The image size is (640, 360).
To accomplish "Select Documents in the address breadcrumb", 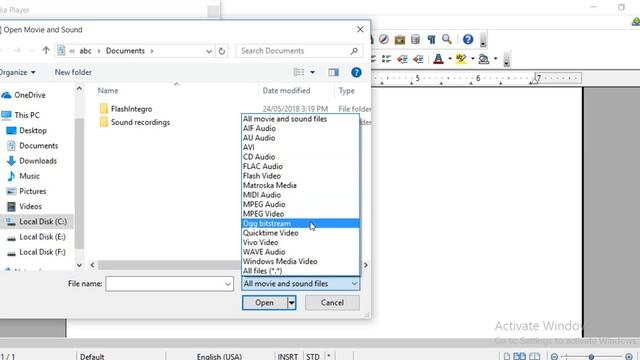I will pyautogui.click(x=125, y=51).
